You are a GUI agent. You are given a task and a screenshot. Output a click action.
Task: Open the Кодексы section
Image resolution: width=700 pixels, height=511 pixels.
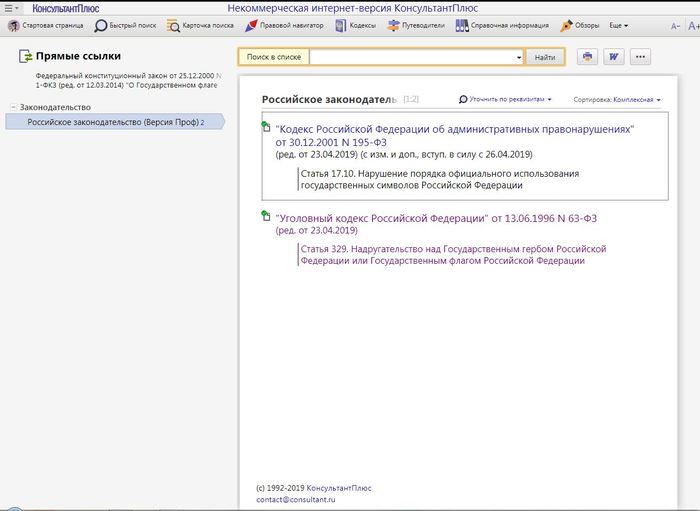(x=355, y=25)
